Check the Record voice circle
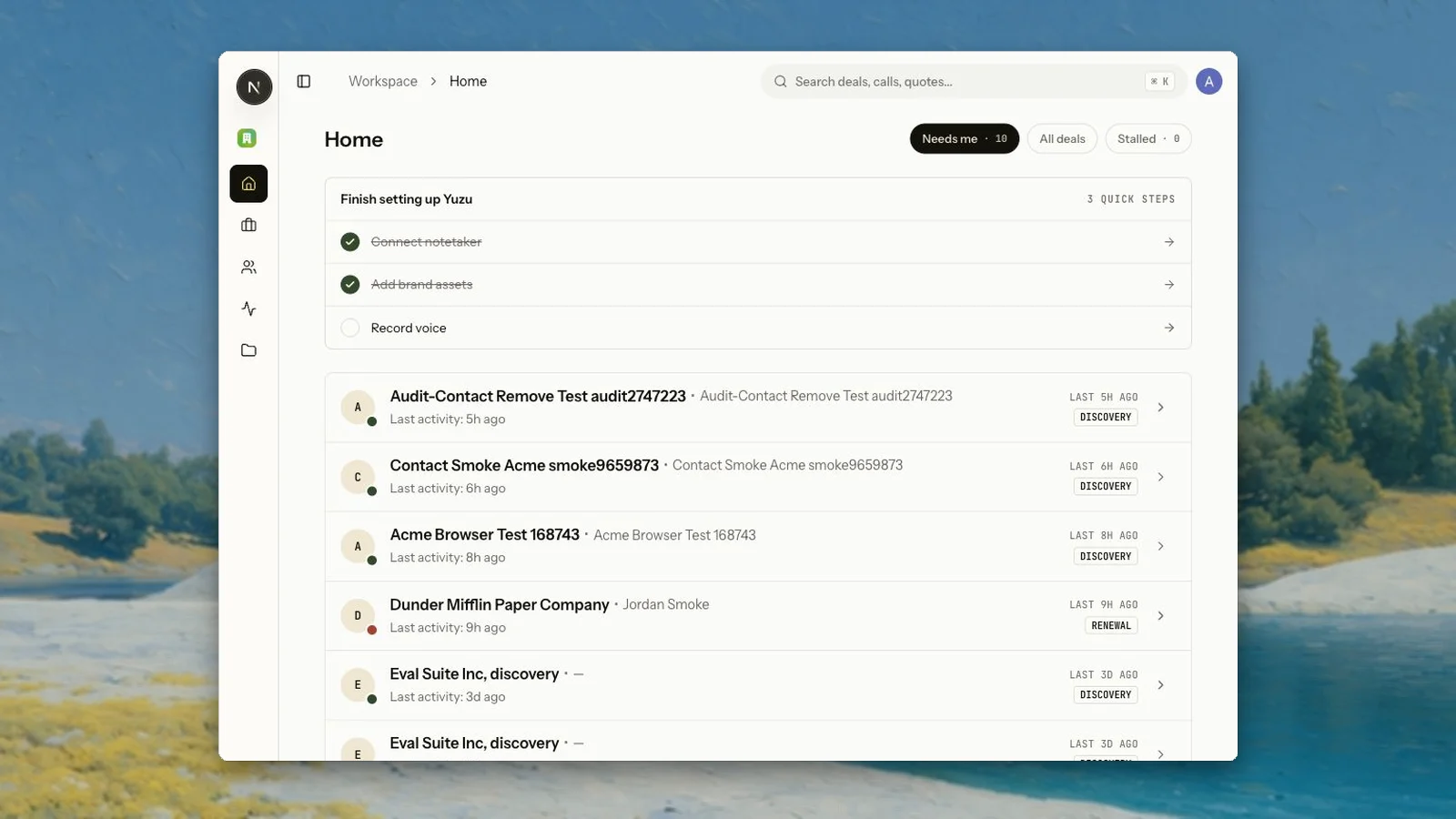This screenshot has width=1456, height=819. [350, 328]
